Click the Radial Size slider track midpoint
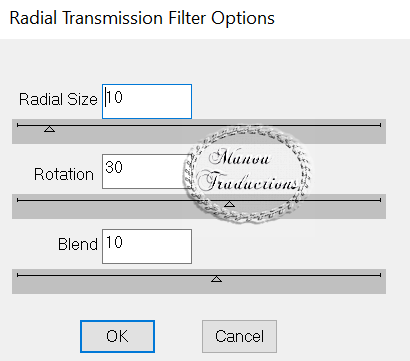This screenshot has width=410, height=361. tap(199, 125)
